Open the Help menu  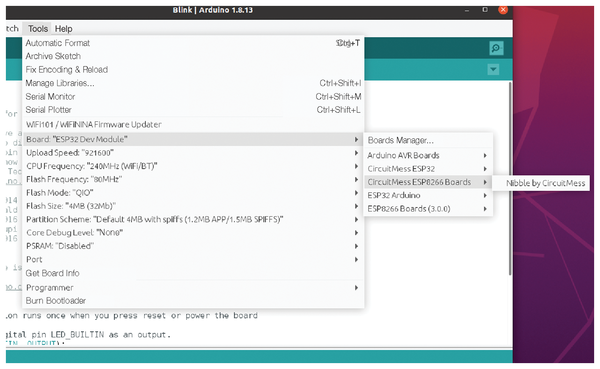tap(64, 29)
